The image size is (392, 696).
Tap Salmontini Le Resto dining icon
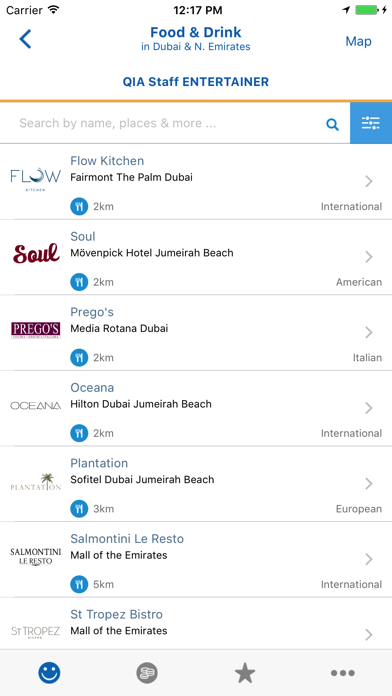79,584
